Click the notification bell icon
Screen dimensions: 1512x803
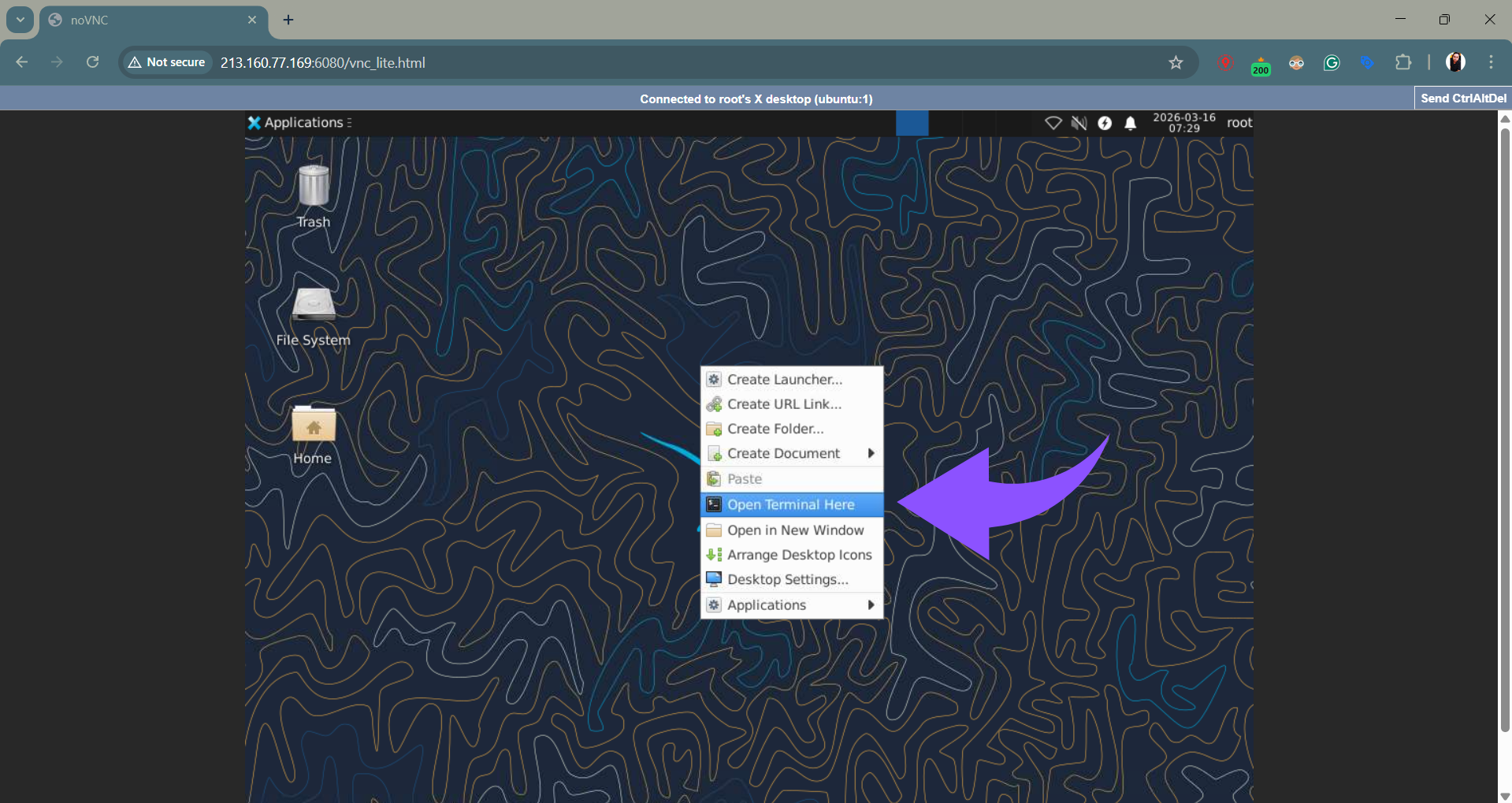[1130, 123]
